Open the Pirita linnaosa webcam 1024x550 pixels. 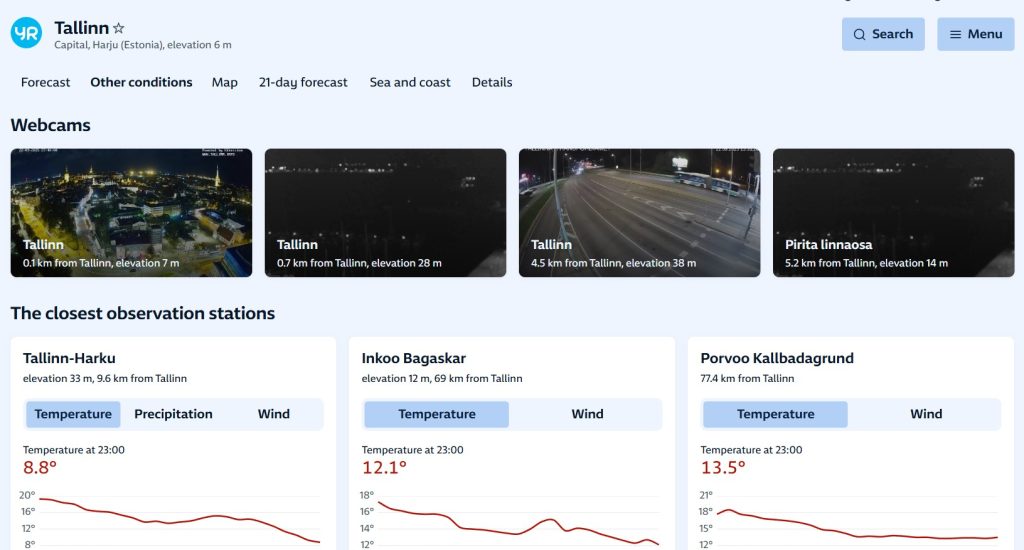tap(893, 212)
